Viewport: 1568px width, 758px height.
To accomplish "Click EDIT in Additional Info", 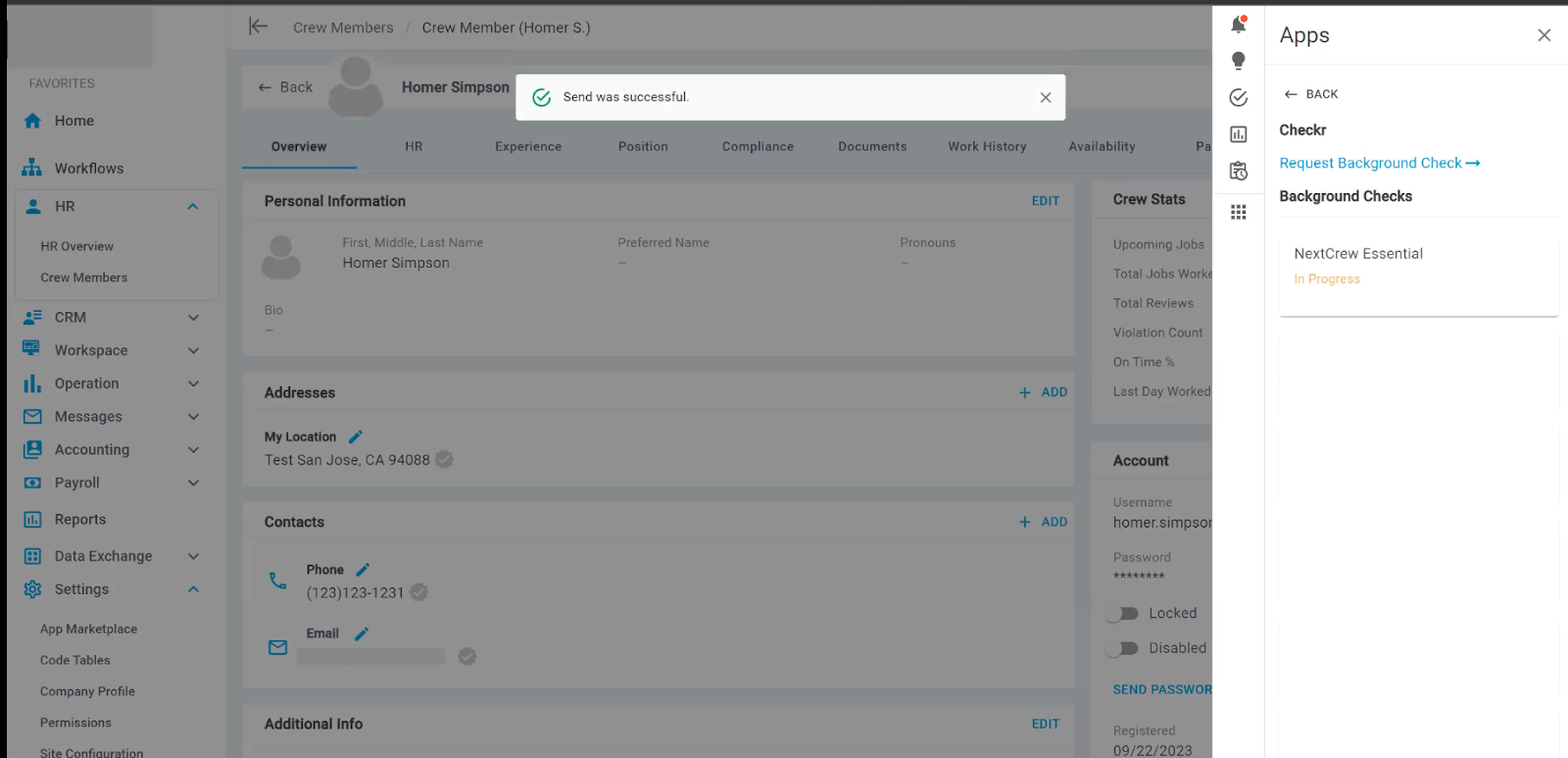I will (1045, 724).
